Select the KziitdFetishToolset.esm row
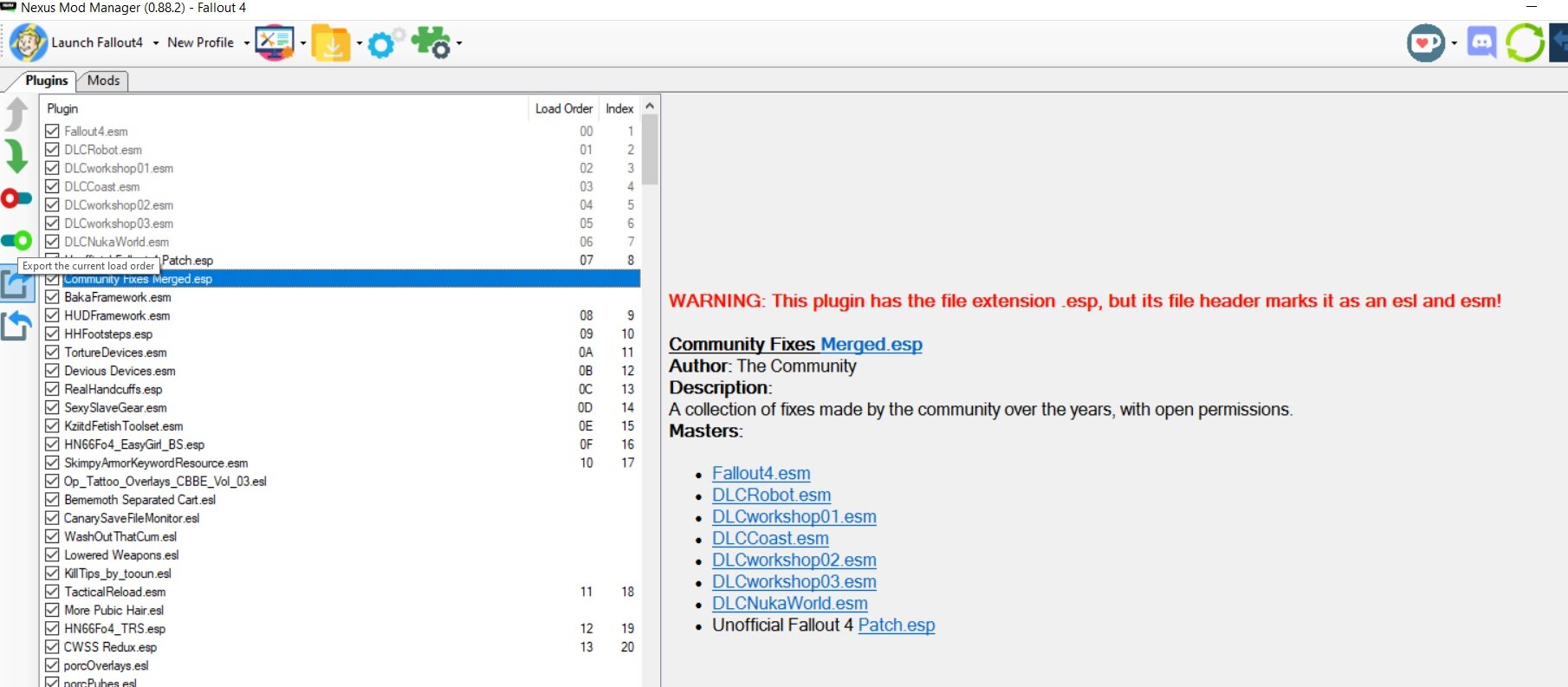The height and width of the screenshot is (687, 1568). pyautogui.click(x=342, y=426)
